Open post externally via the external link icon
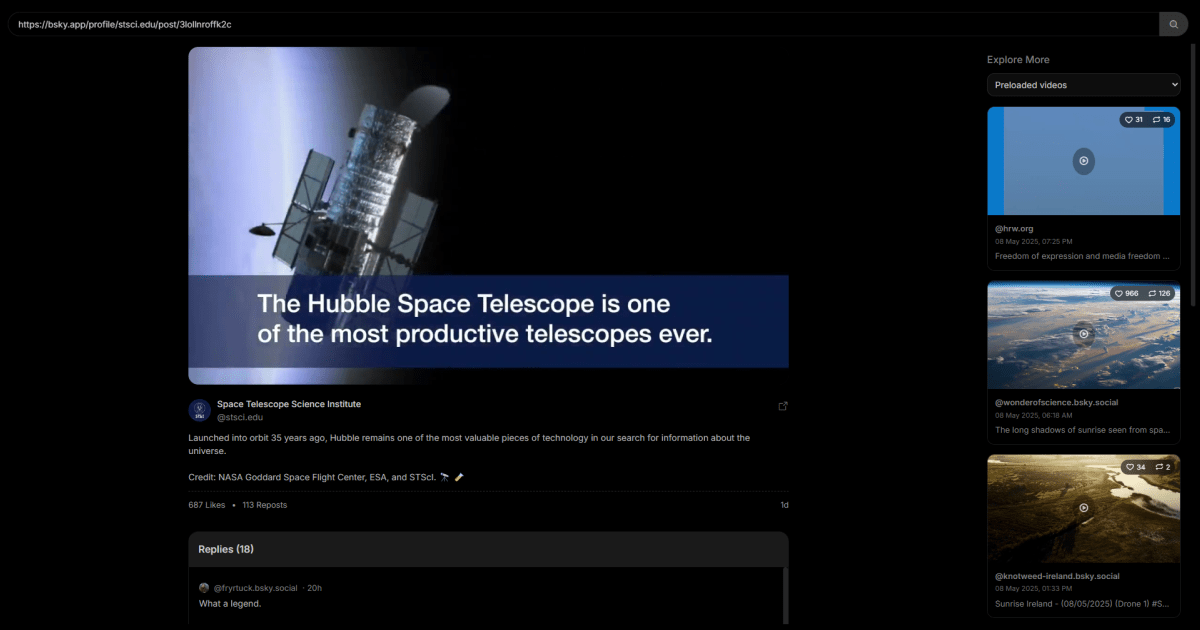The height and width of the screenshot is (630, 1200). (783, 406)
